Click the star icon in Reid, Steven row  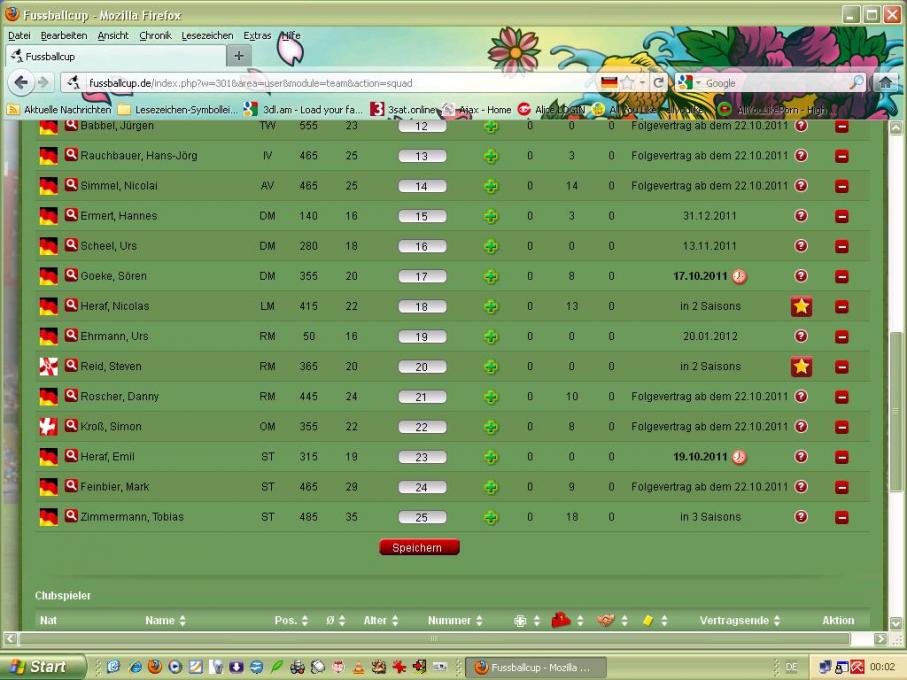click(x=801, y=367)
